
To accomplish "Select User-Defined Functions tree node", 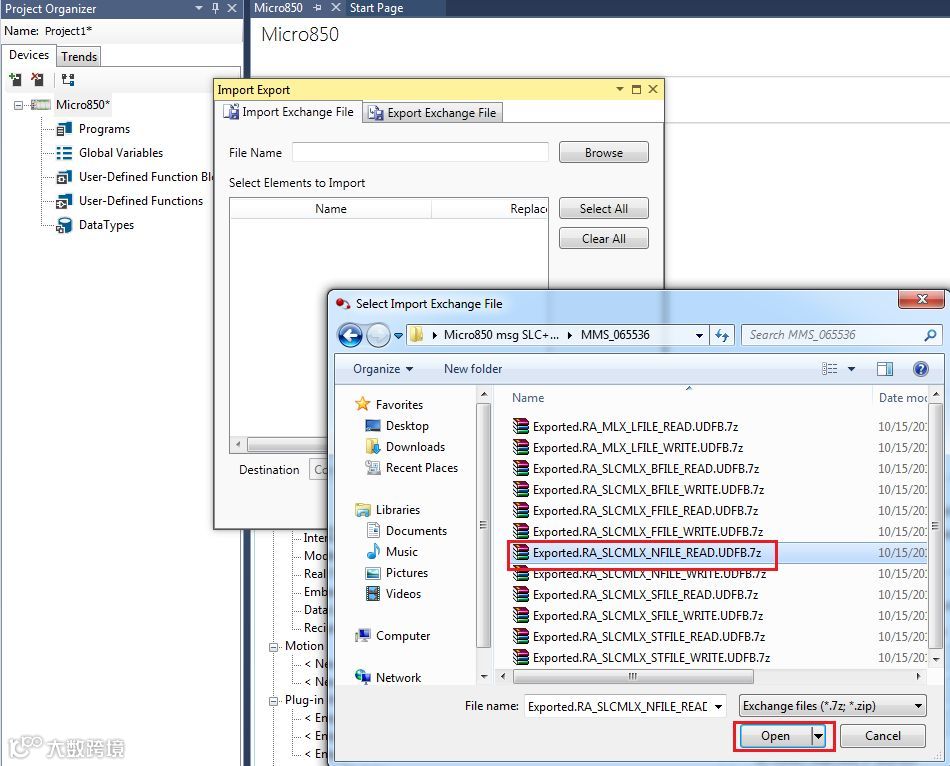I will (141, 201).
